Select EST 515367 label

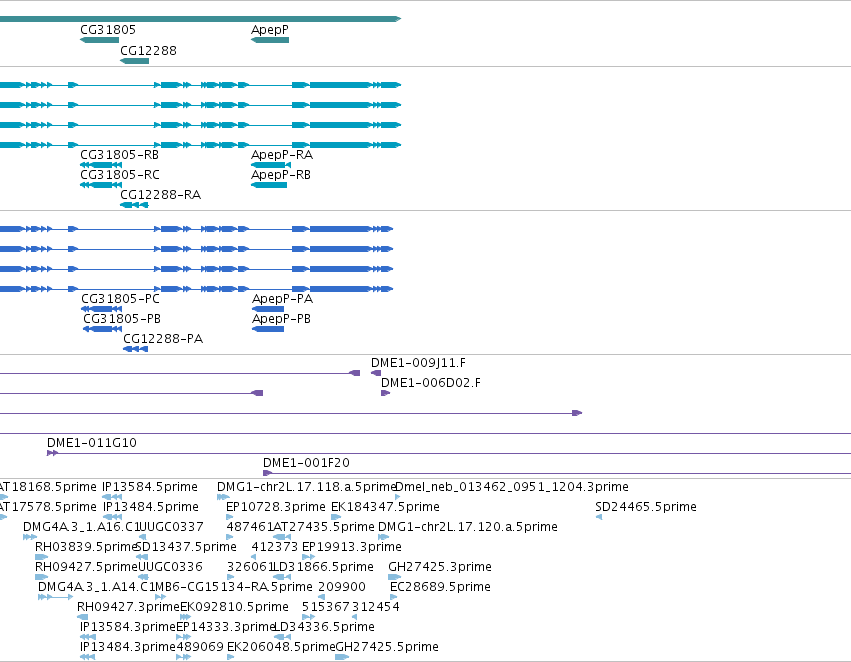click(326, 607)
